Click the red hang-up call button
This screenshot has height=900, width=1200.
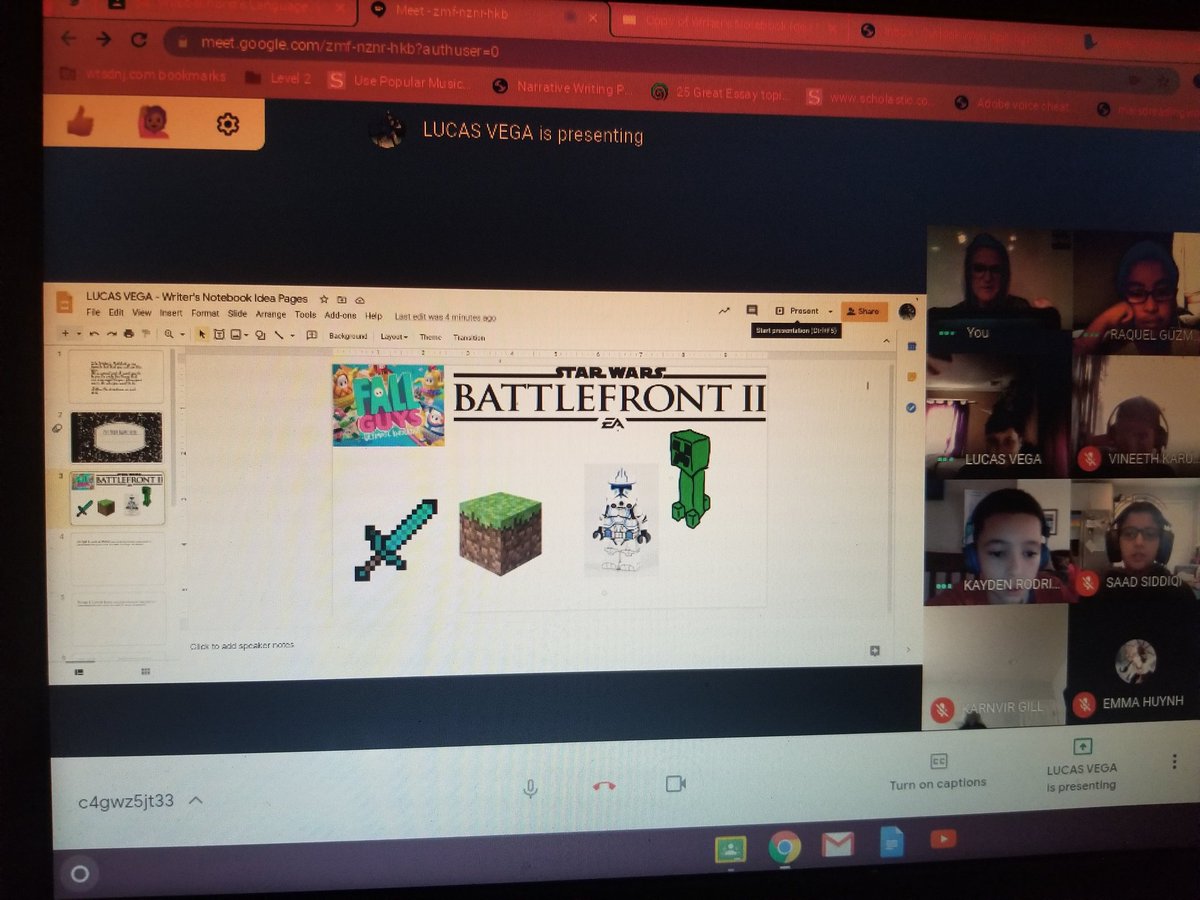point(603,786)
